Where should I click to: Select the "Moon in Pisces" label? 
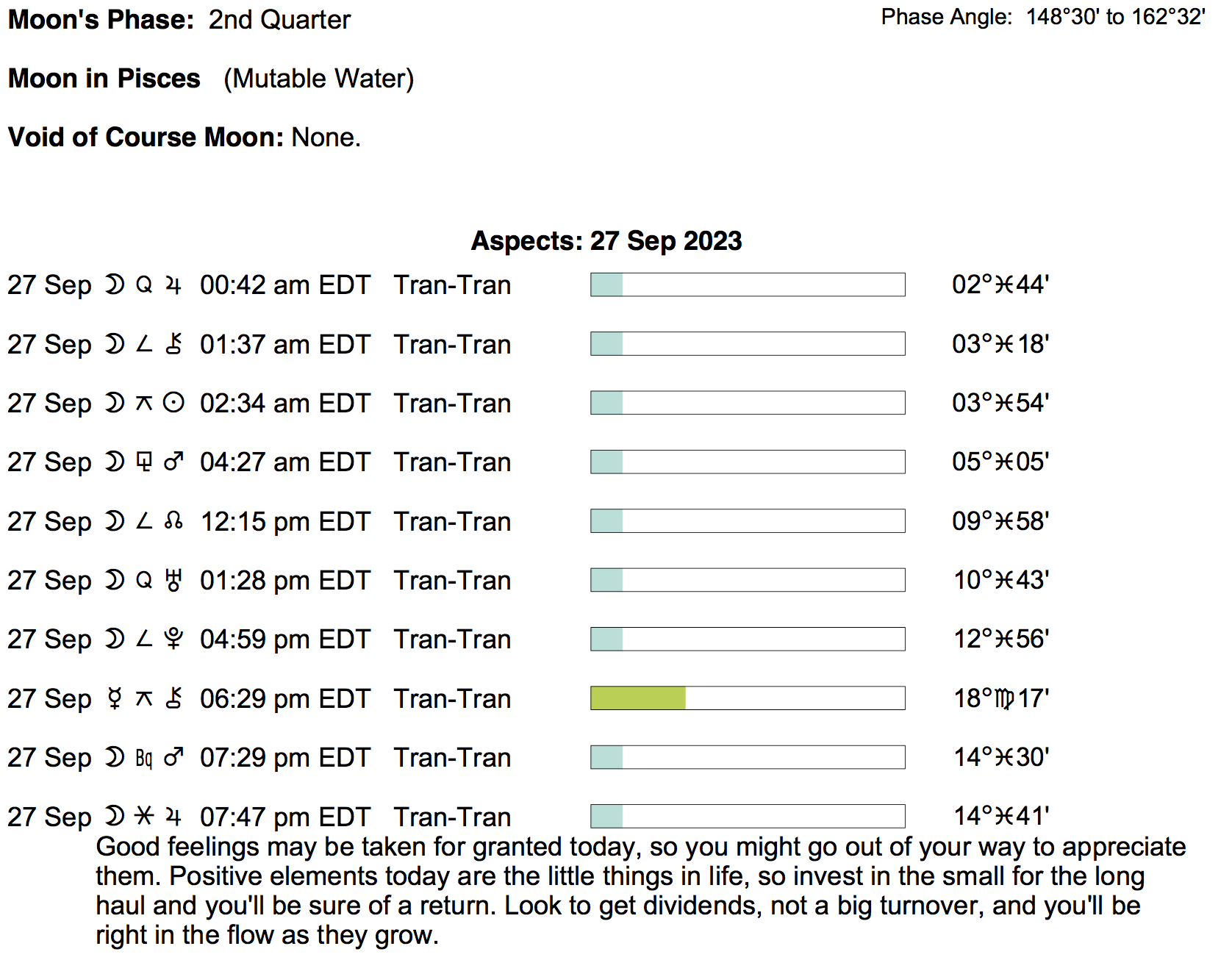tap(104, 79)
